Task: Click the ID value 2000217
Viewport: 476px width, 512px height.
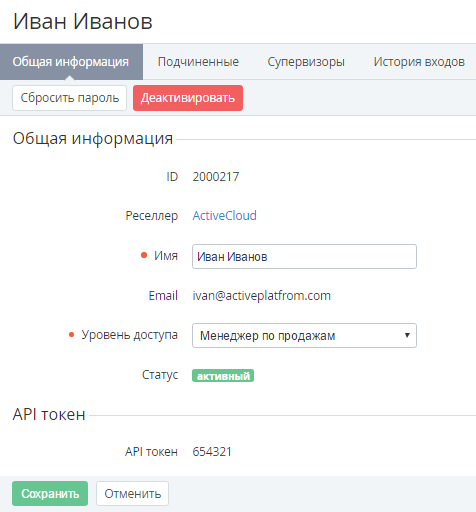Action: pos(216,177)
